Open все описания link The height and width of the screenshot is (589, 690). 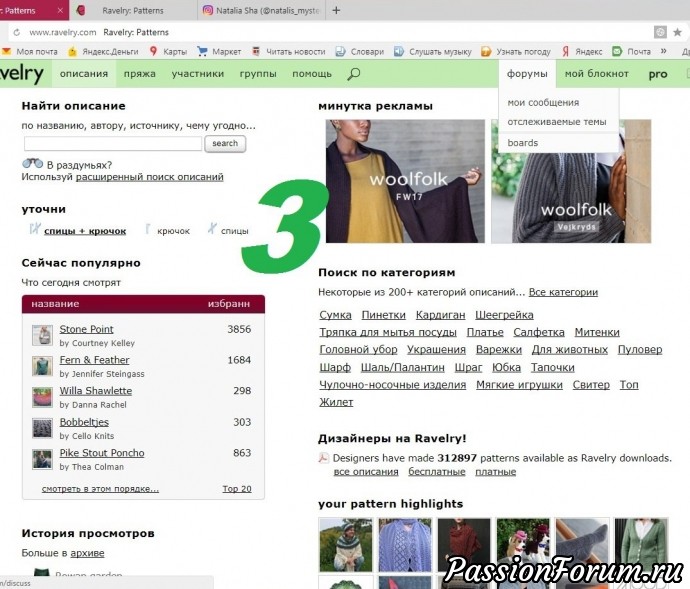click(366, 472)
